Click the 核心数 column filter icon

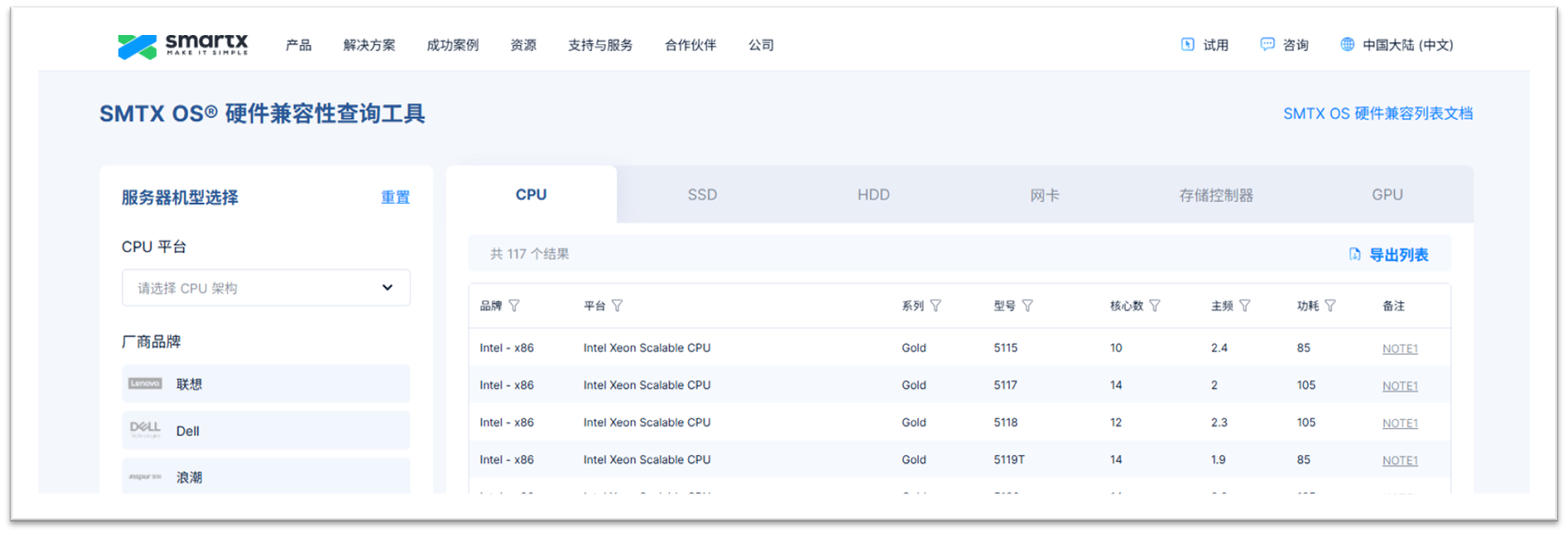coord(1154,306)
